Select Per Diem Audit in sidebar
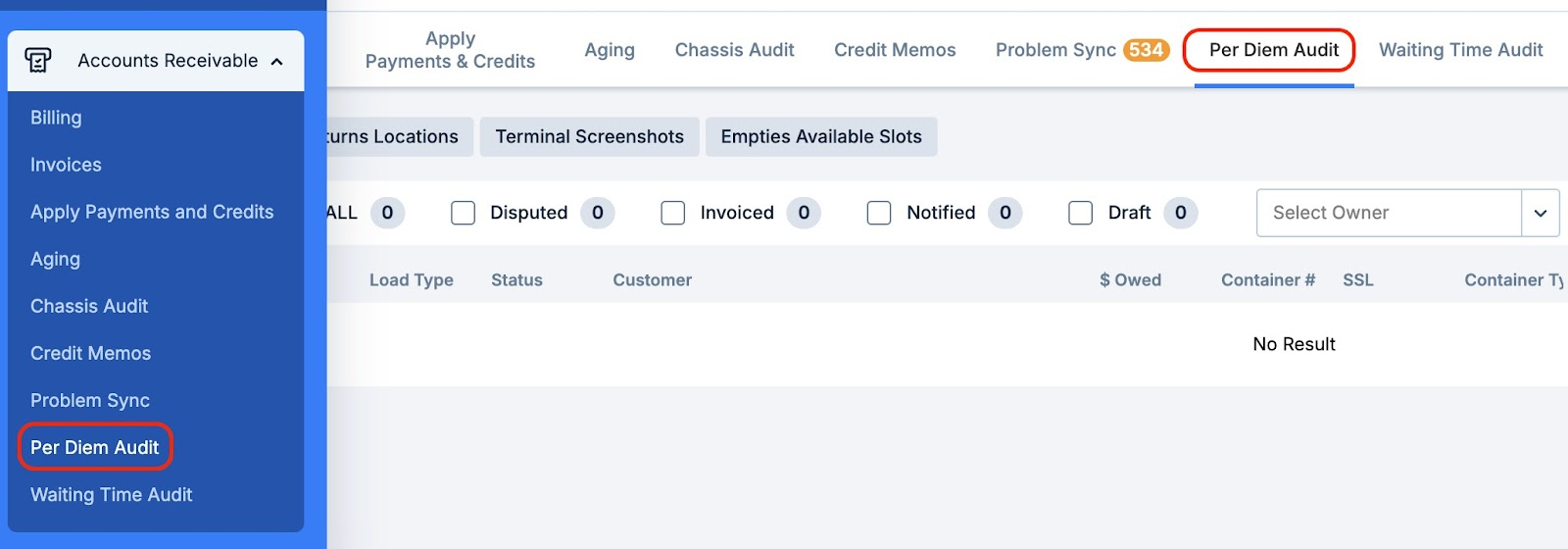Screen dimensions: 1568x549 [x=94, y=447]
